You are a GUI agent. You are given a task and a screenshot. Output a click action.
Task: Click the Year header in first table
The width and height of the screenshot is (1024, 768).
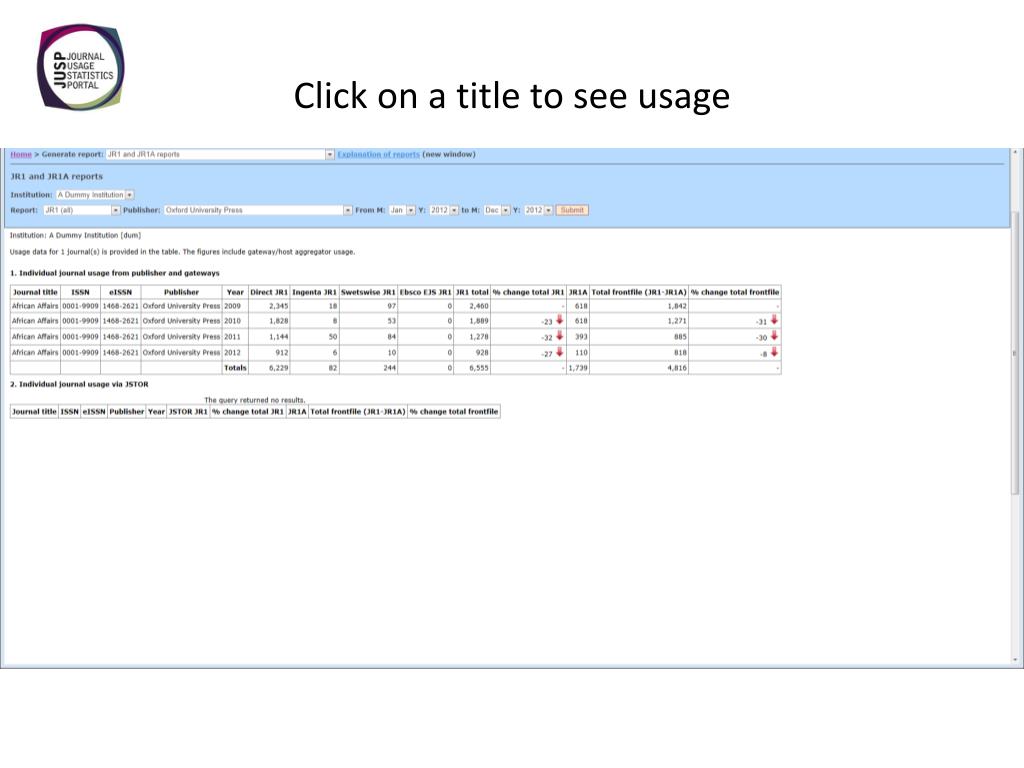click(235, 292)
